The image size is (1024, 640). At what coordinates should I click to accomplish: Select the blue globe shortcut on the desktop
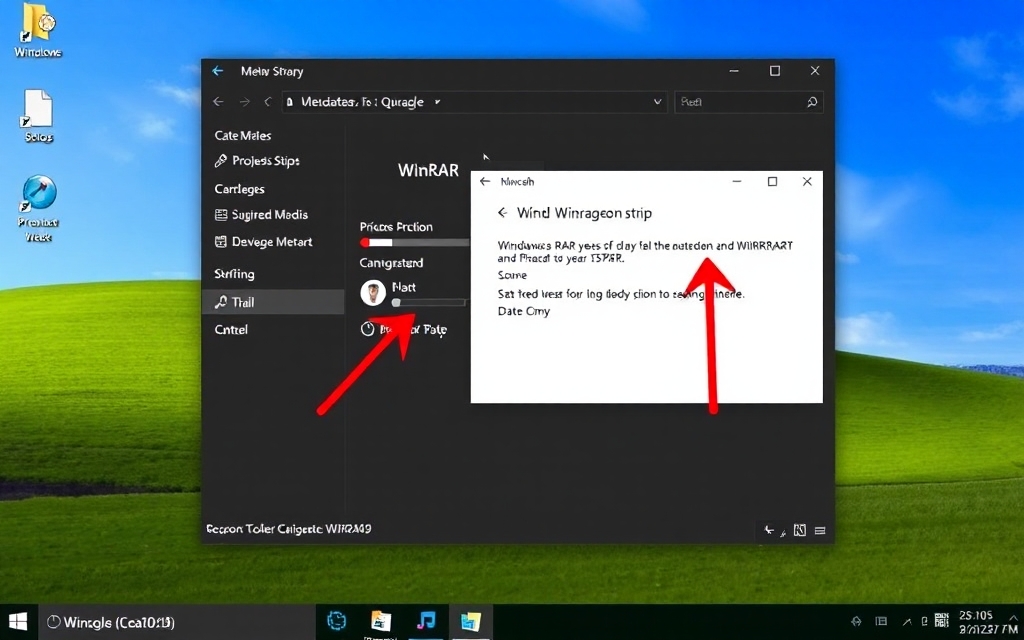coord(39,193)
